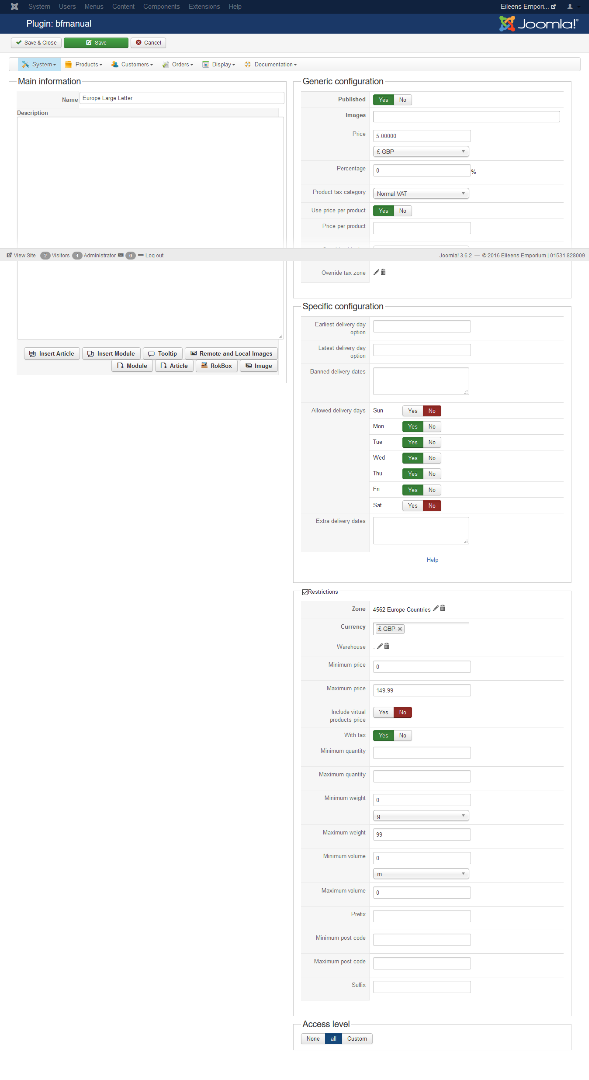Set Fri allowed delivery day to No
Screen dimensions: 589x1080
click(x=432, y=490)
